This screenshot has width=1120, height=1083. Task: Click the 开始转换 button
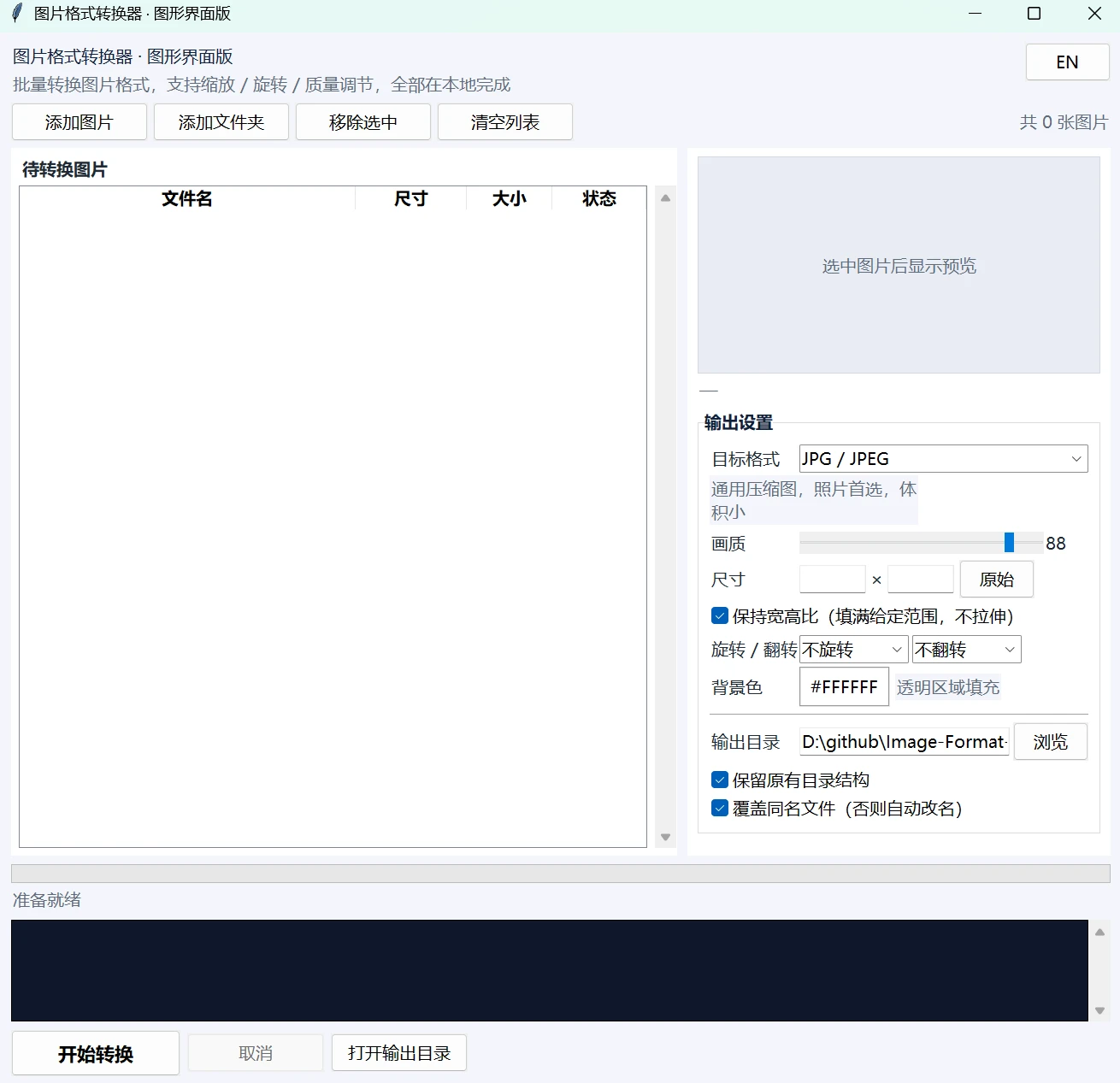coord(96,1054)
